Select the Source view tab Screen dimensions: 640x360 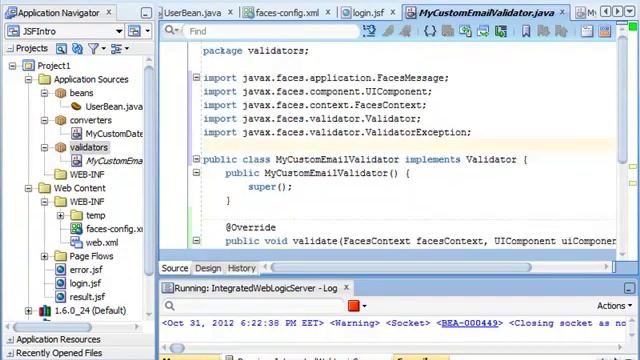[x=175, y=268]
